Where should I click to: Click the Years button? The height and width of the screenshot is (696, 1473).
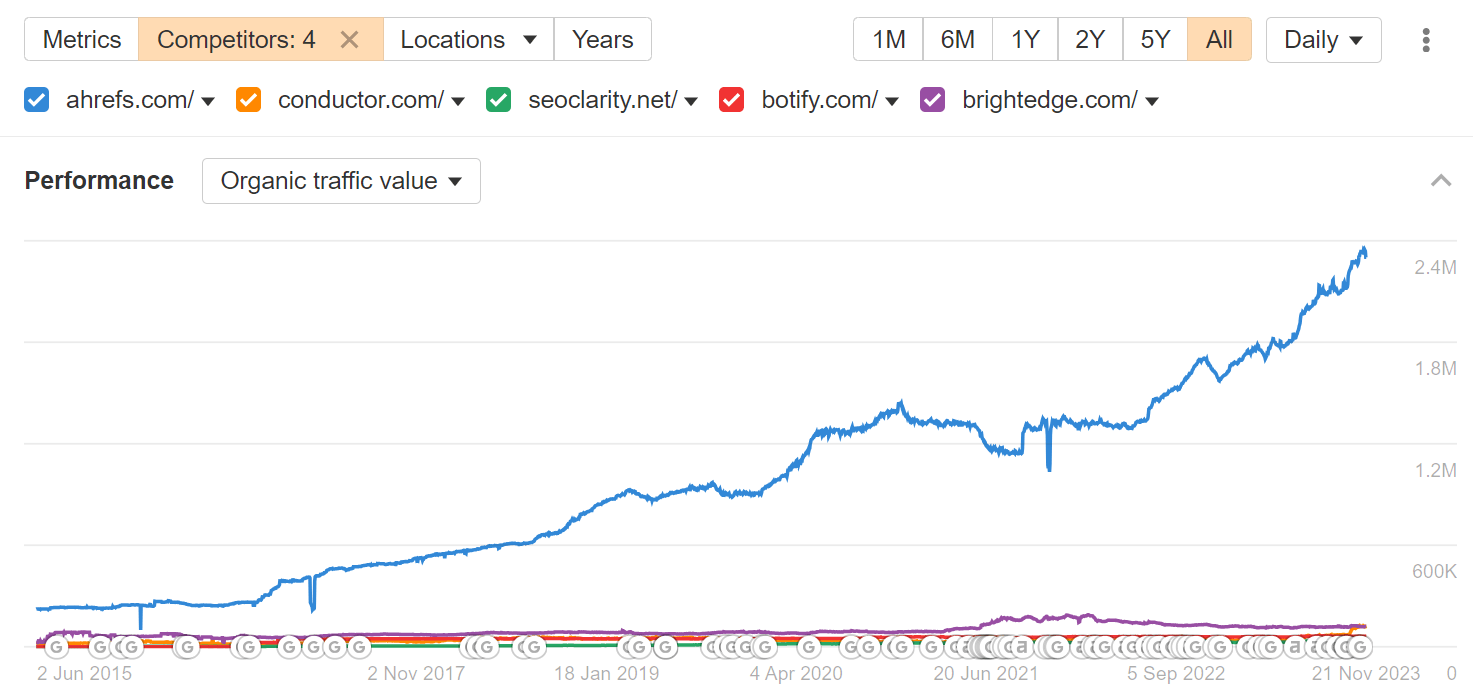[603, 39]
